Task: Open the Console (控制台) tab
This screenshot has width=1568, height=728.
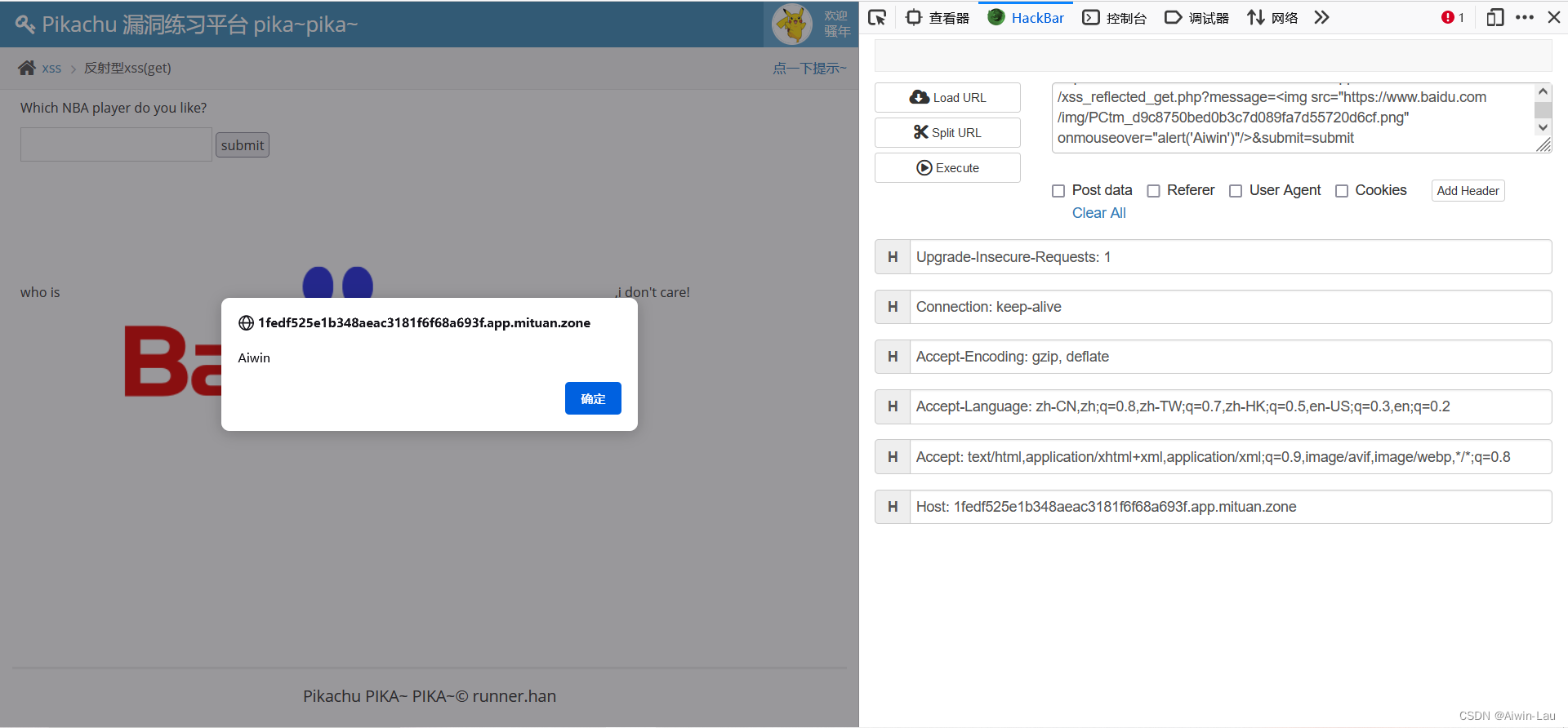Action: 1115,17
